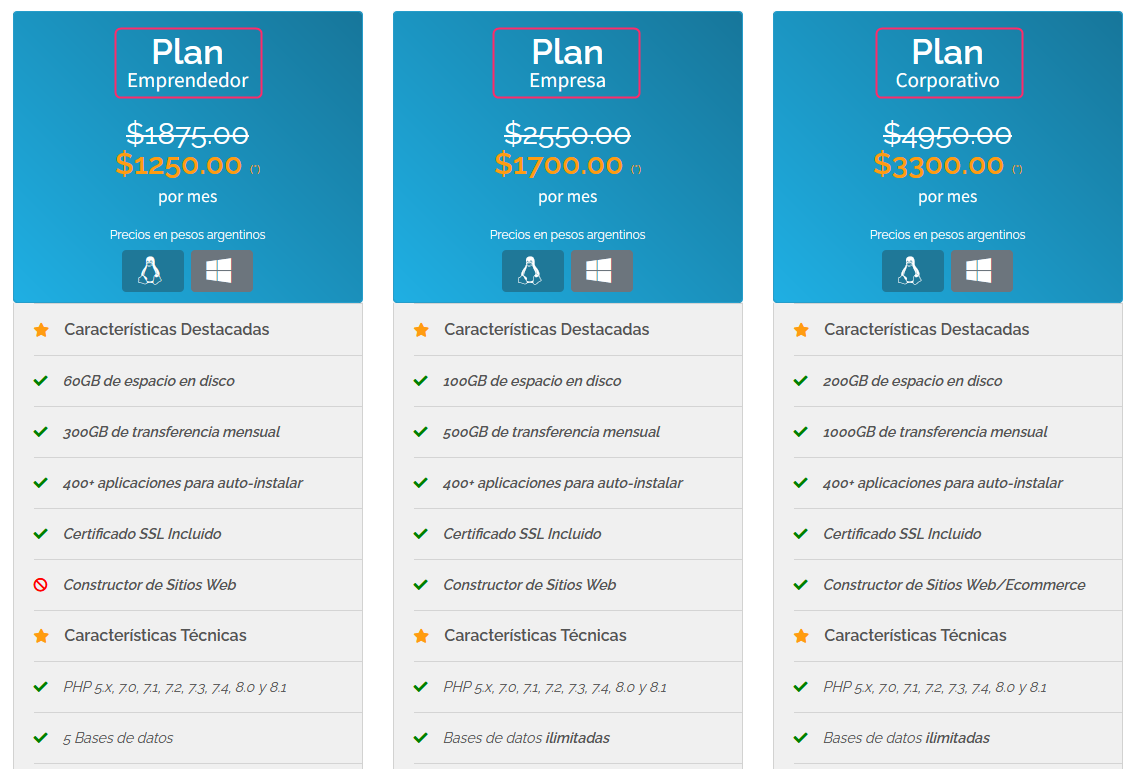Click the star beside Corporativo Características Técnicas
This screenshot has height=769, width=1135.
click(x=801, y=636)
